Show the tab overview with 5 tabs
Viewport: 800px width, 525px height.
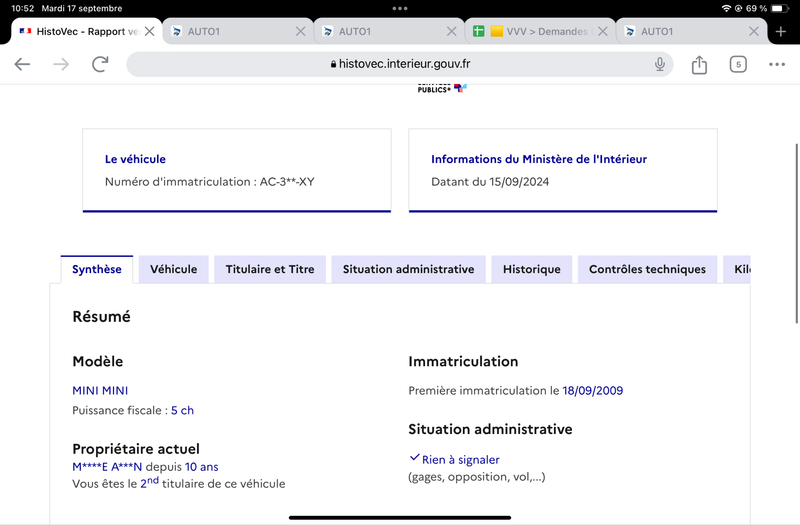click(738, 64)
